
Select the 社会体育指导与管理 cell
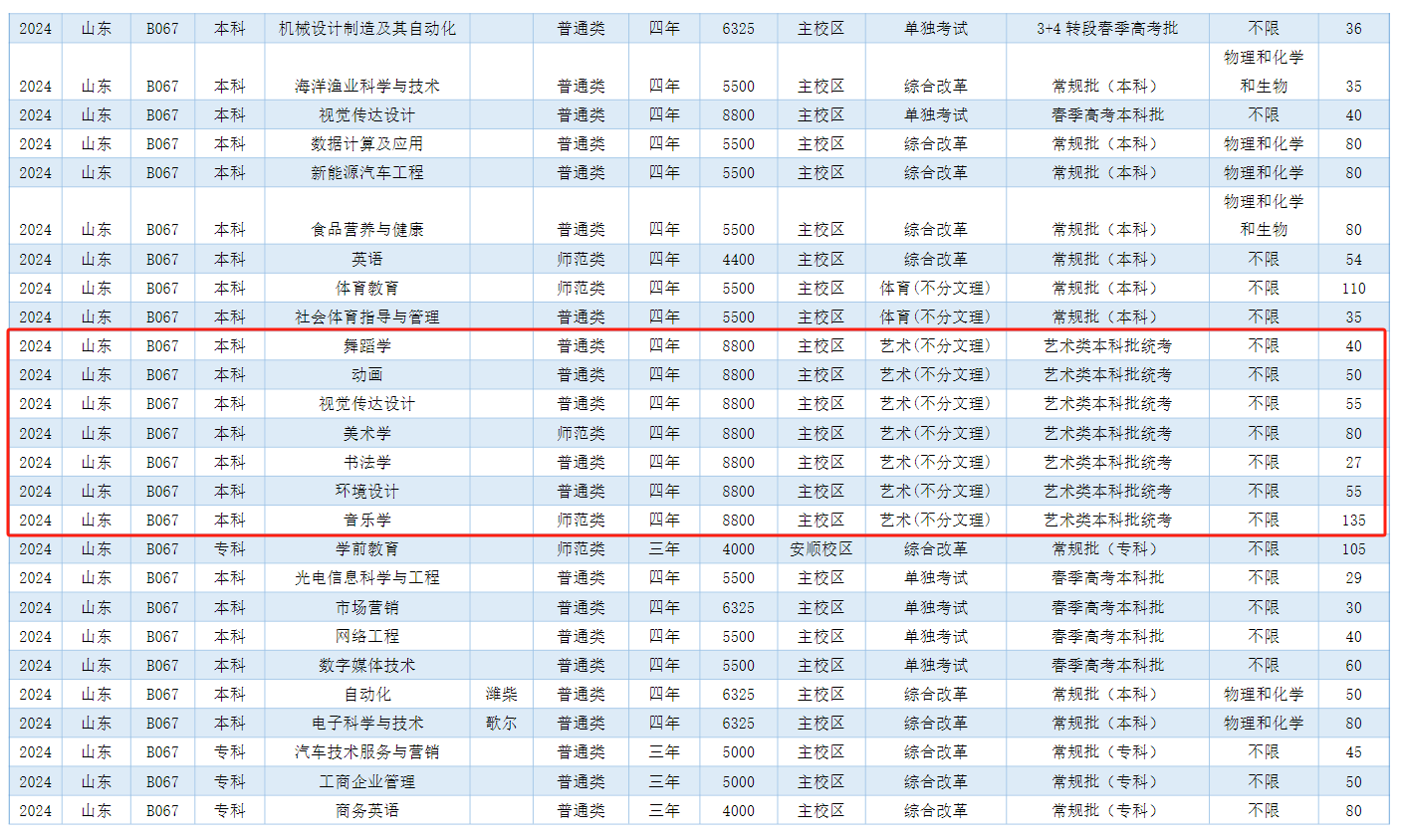(366, 316)
